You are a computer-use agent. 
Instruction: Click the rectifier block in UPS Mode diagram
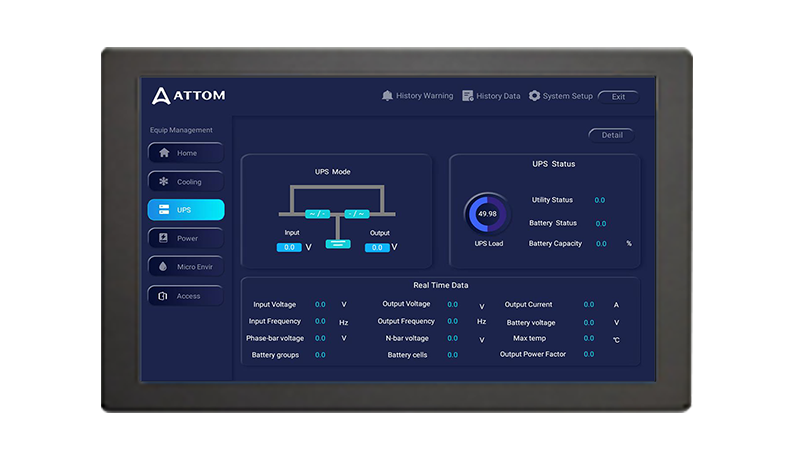point(318,213)
